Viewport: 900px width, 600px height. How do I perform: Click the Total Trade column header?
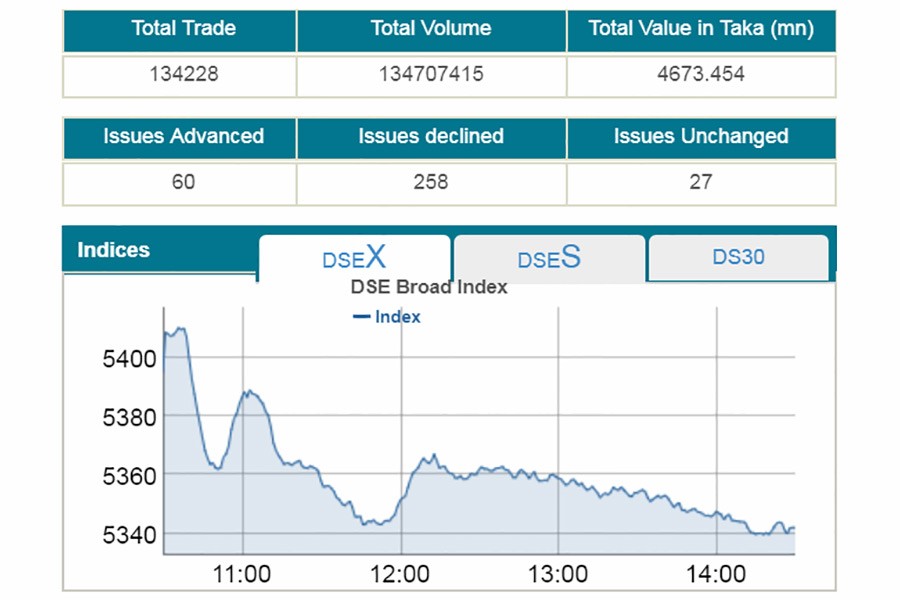pyautogui.click(x=179, y=30)
